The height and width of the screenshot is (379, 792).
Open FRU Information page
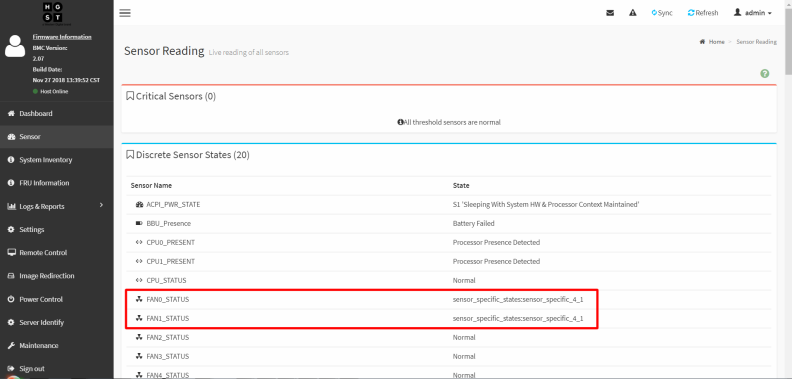tap(57, 183)
